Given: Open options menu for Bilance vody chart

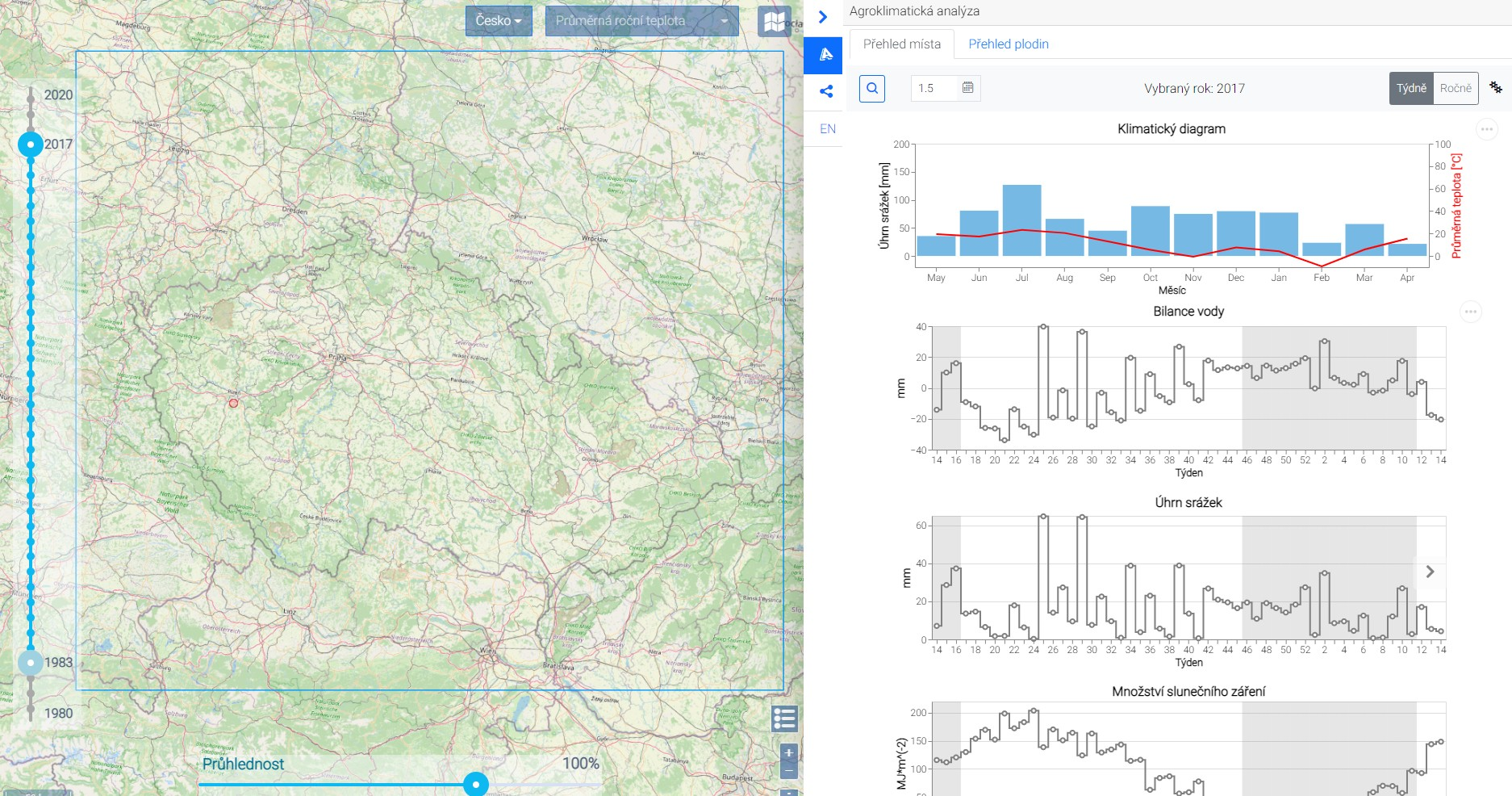Looking at the screenshot, I should tap(1471, 312).
